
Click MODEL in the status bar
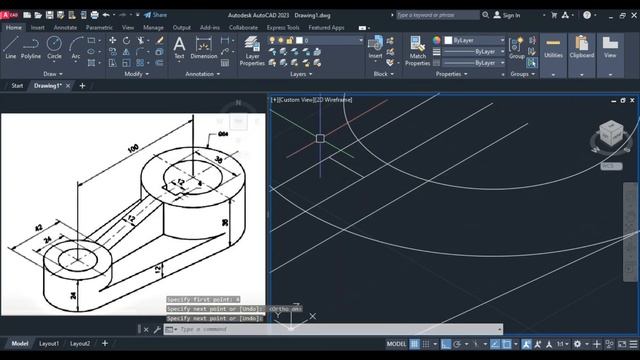coord(396,344)
